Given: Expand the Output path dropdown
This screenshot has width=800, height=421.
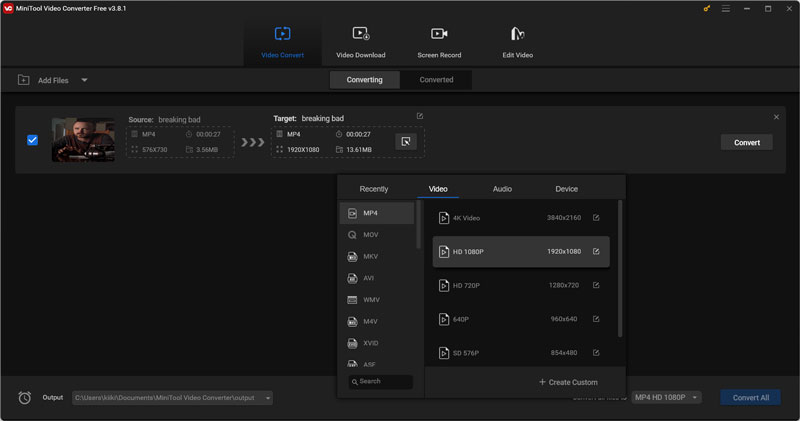Looking at the screenshot, I should (x=268, y=398).
